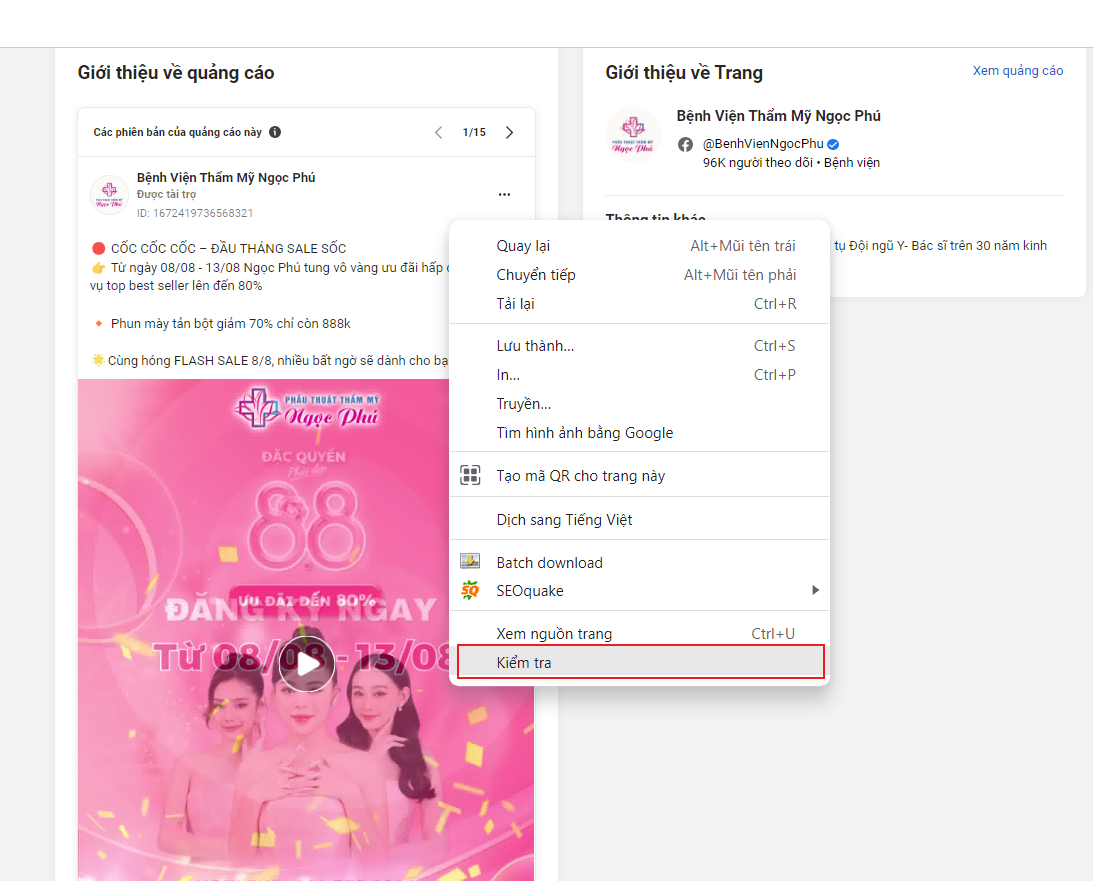Click the @BenhVienNgocPhu handle
The image size is (1093, 881).
(x=763, y=144)
